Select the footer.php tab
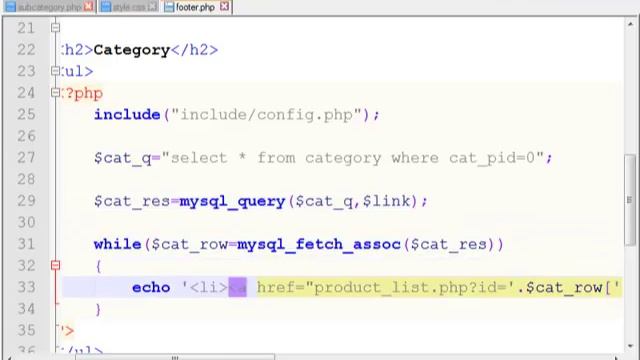Screen dimensions: 640x360 point(197,7)
